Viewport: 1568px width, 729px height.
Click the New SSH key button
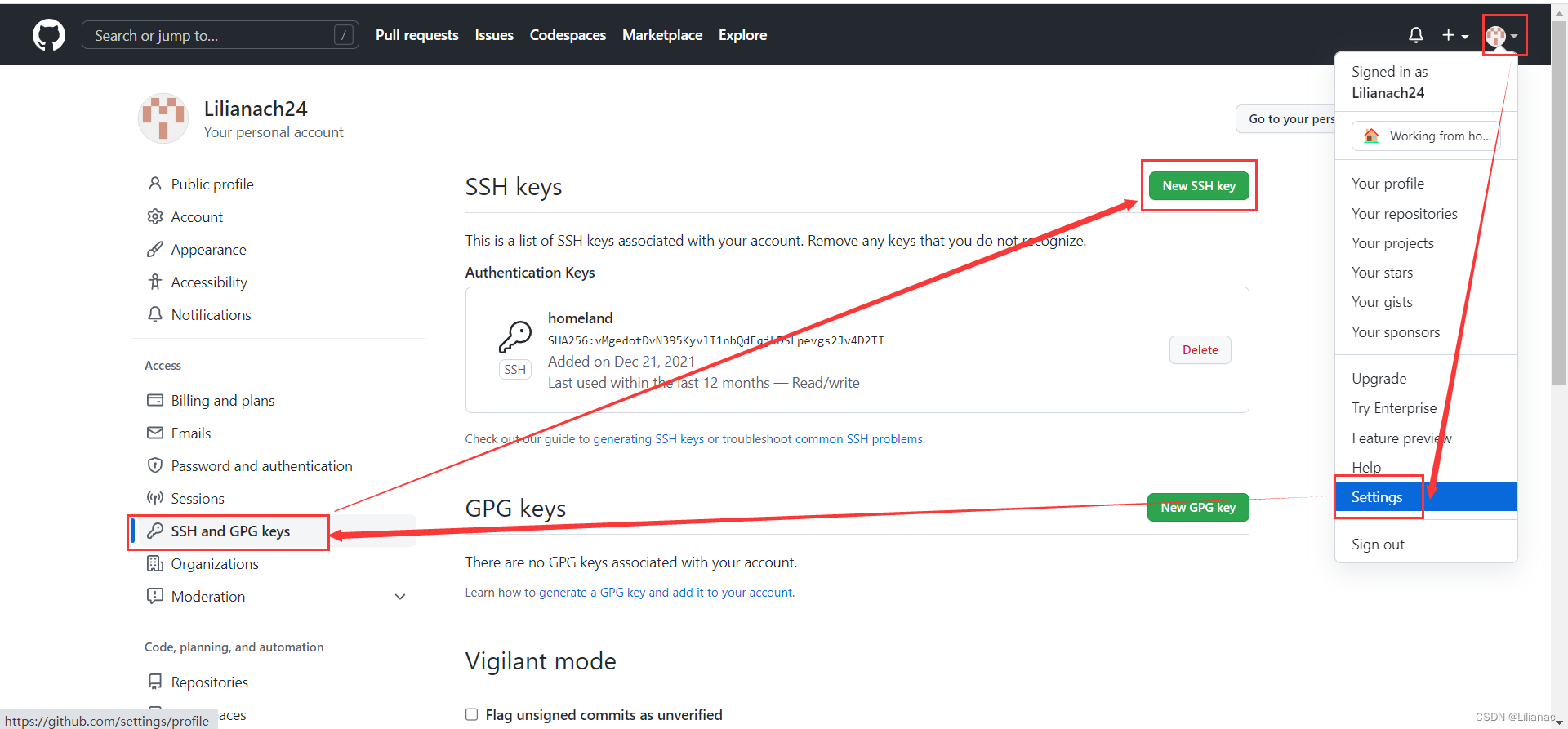[1199, 186]
